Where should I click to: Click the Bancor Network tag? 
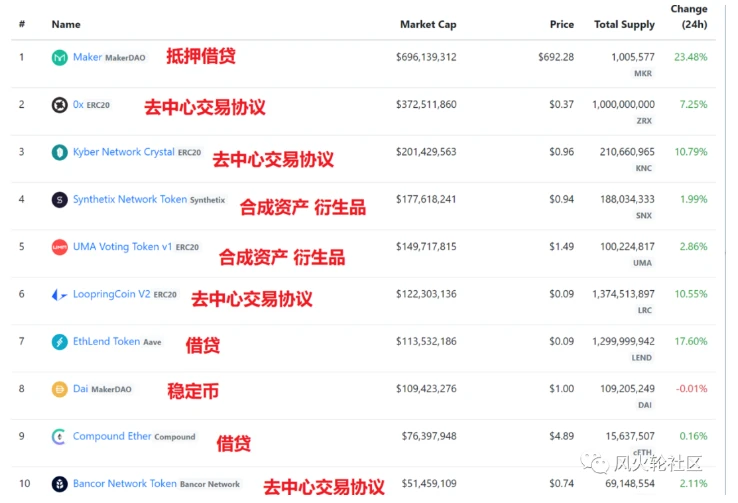[210, 484]
